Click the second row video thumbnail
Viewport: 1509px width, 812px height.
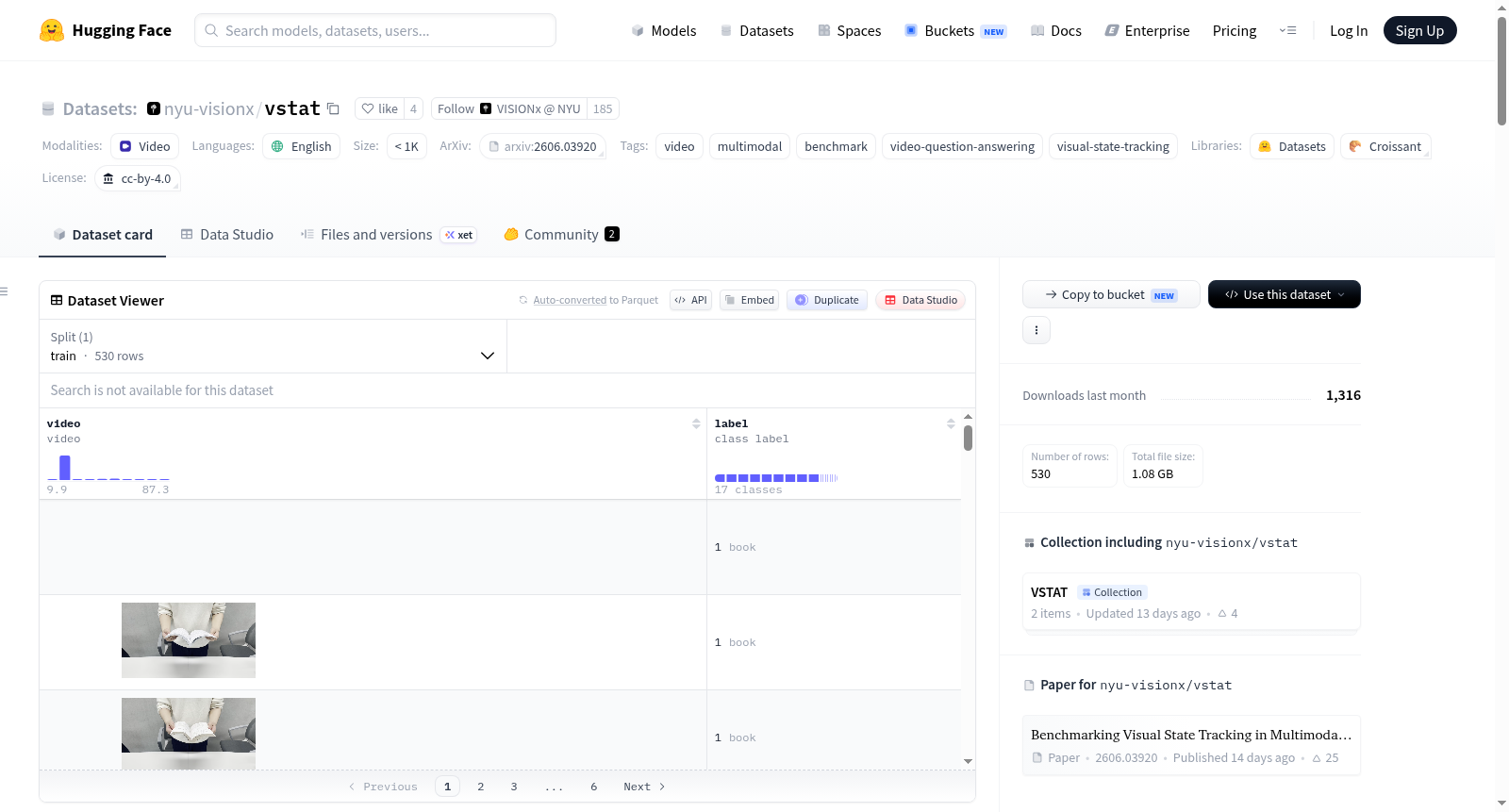189,640
